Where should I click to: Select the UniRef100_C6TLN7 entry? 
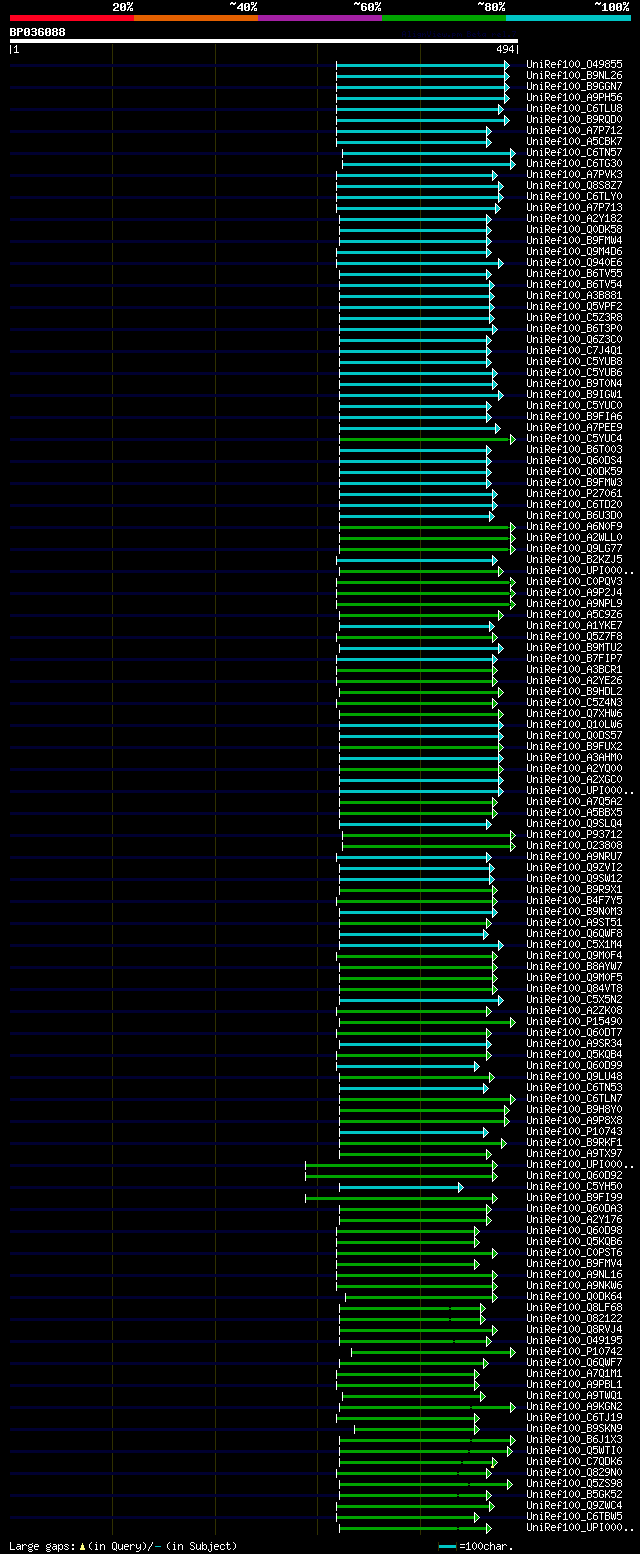click(x=575, y=1098)
